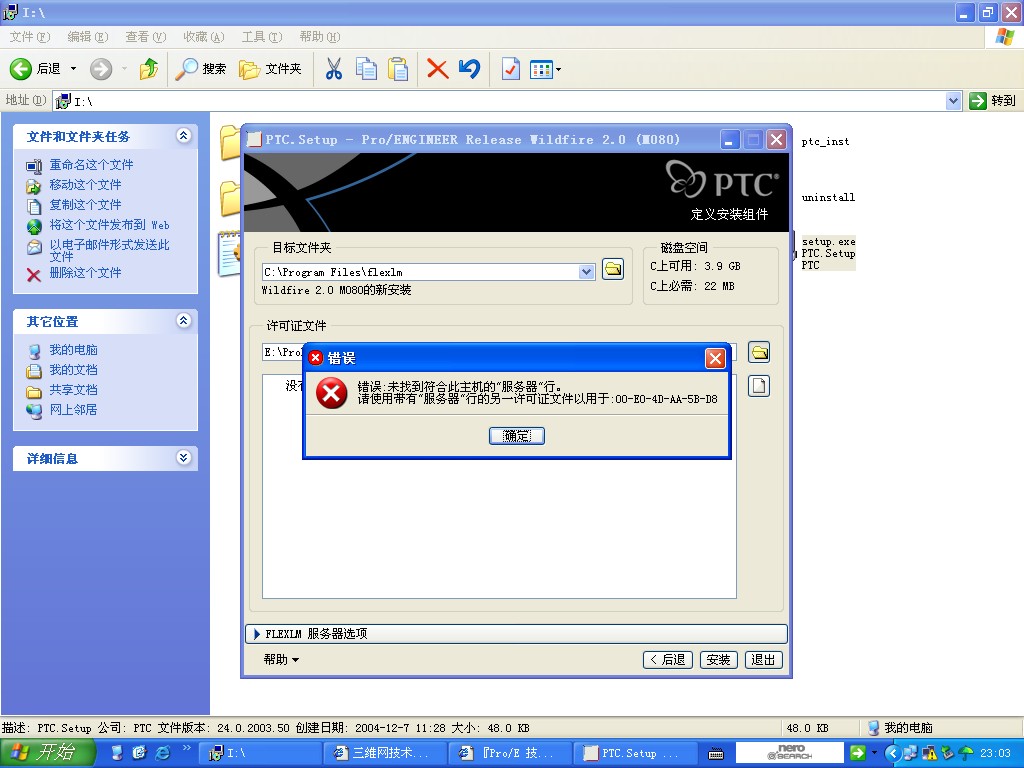1024x768 pixels.
Task: Click the Undo arrow icon
Action: [x=470, y=69]
